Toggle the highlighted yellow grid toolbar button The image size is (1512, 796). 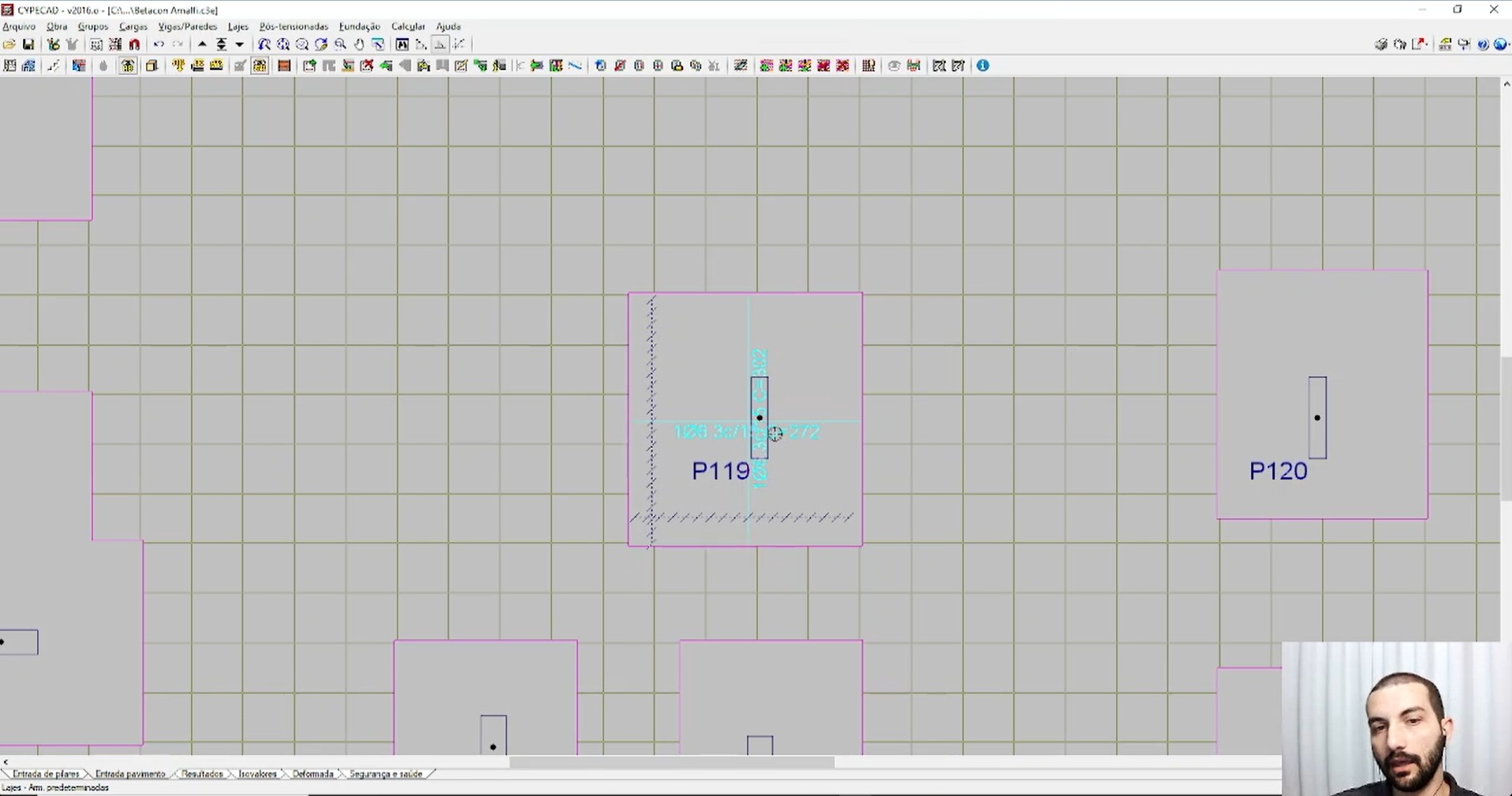point(259,65)
